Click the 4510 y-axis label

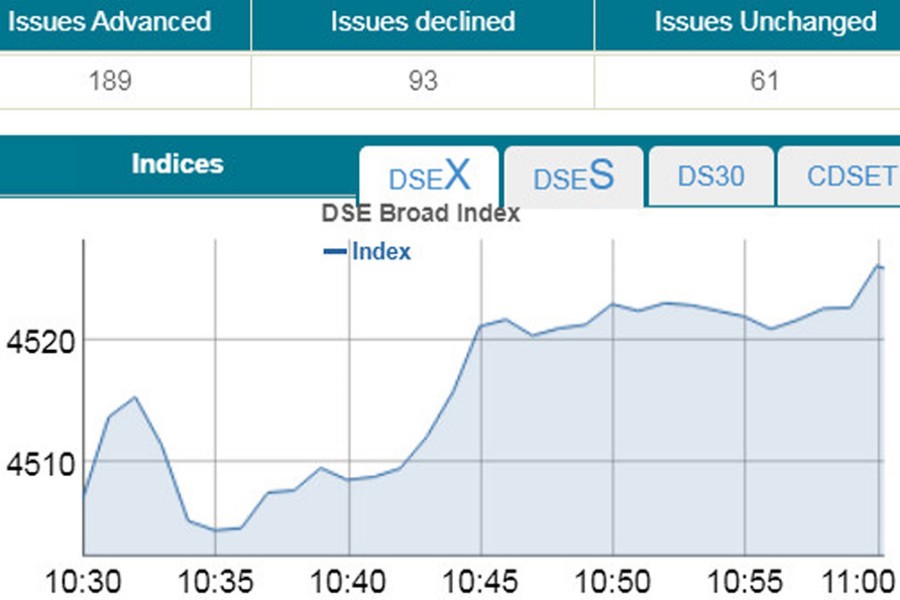coord(35,463)
